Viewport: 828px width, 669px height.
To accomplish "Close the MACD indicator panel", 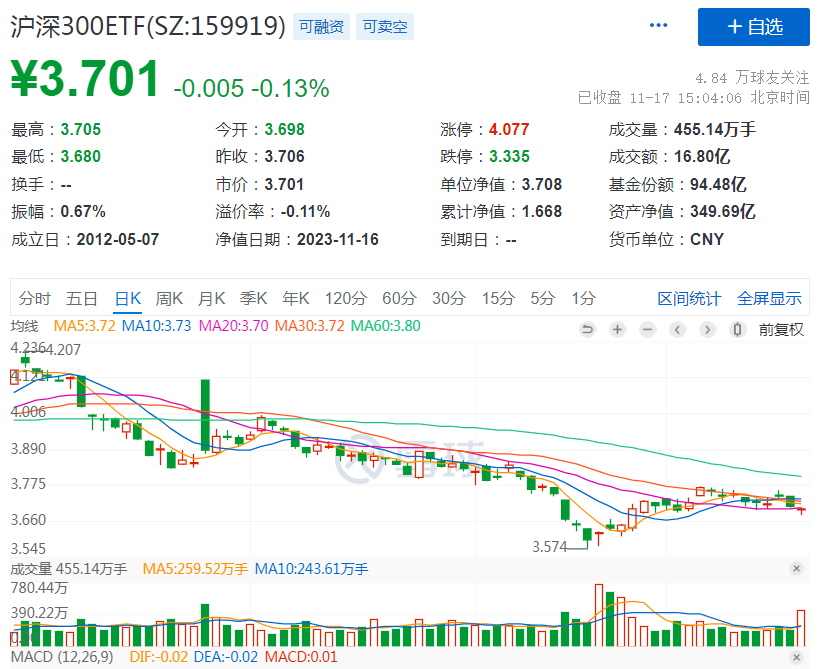I will click(x=796, y=657).
